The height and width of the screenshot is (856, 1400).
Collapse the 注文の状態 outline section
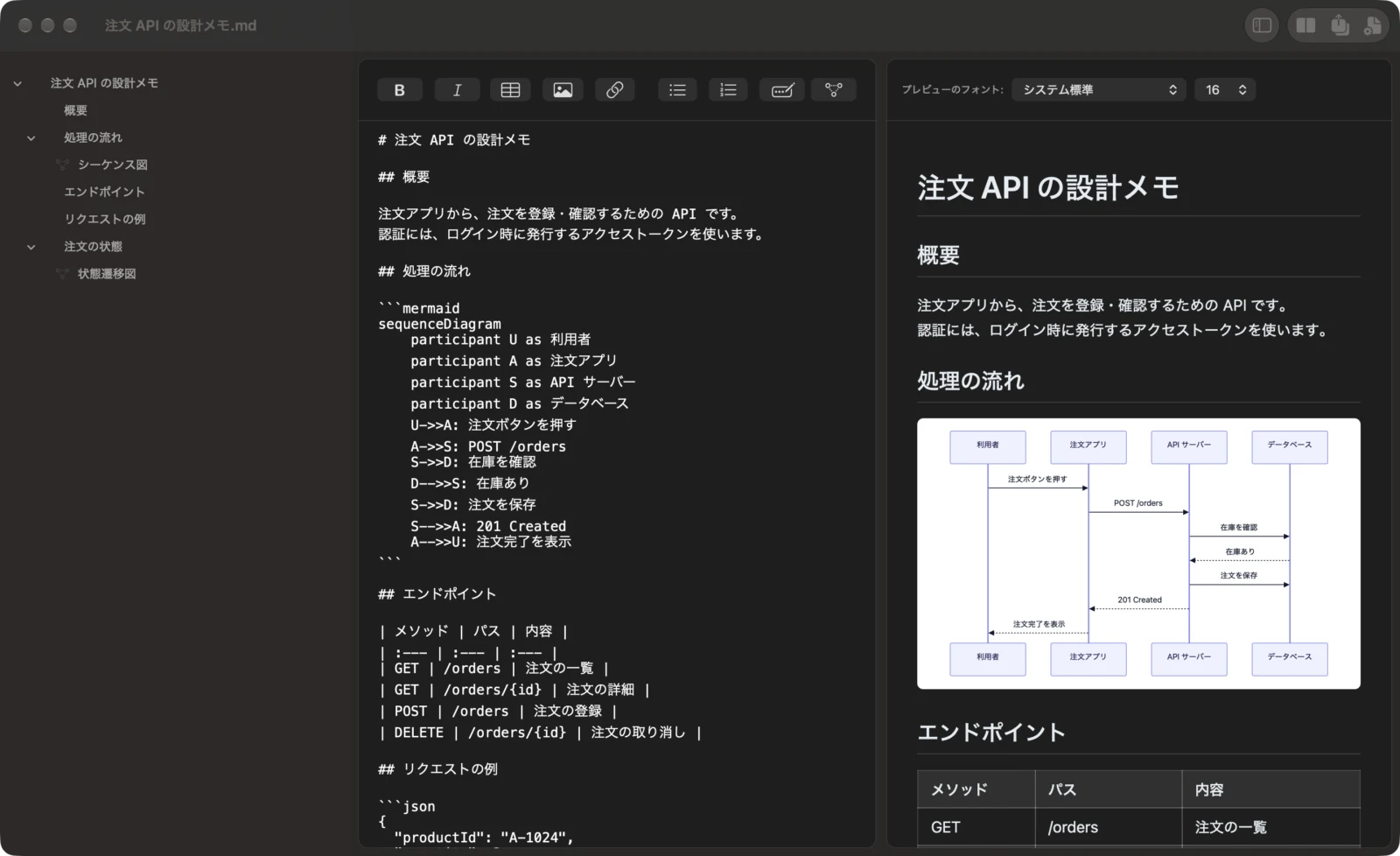(31, 248)
